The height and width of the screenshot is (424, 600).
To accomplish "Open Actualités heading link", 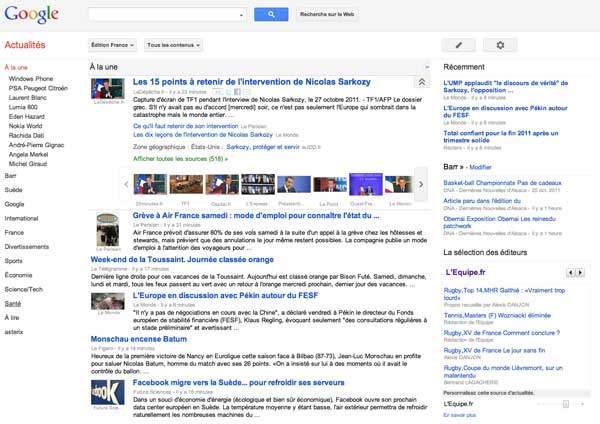I will (25, 45).
